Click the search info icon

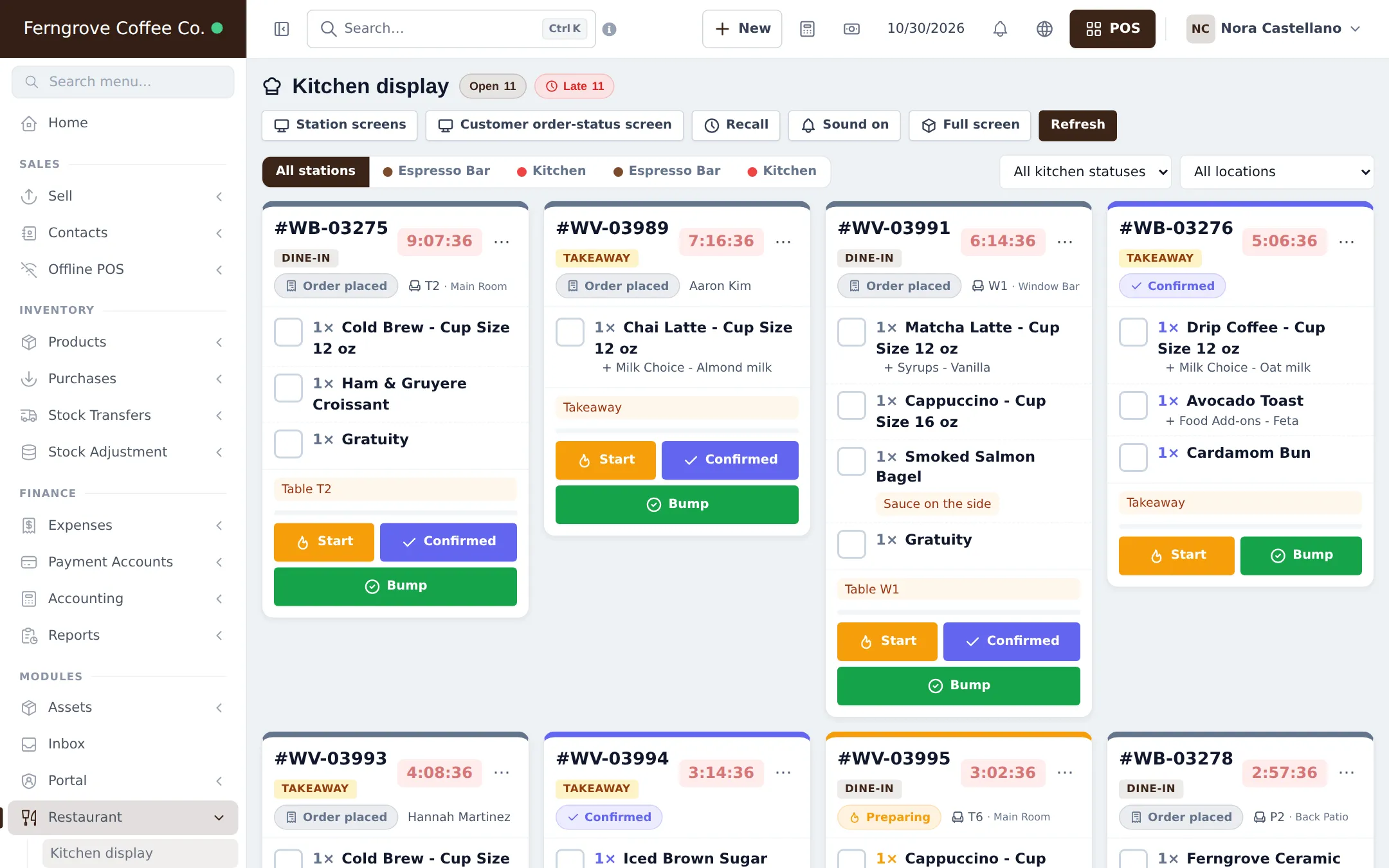pyautogui.click(x=610, y=29)
